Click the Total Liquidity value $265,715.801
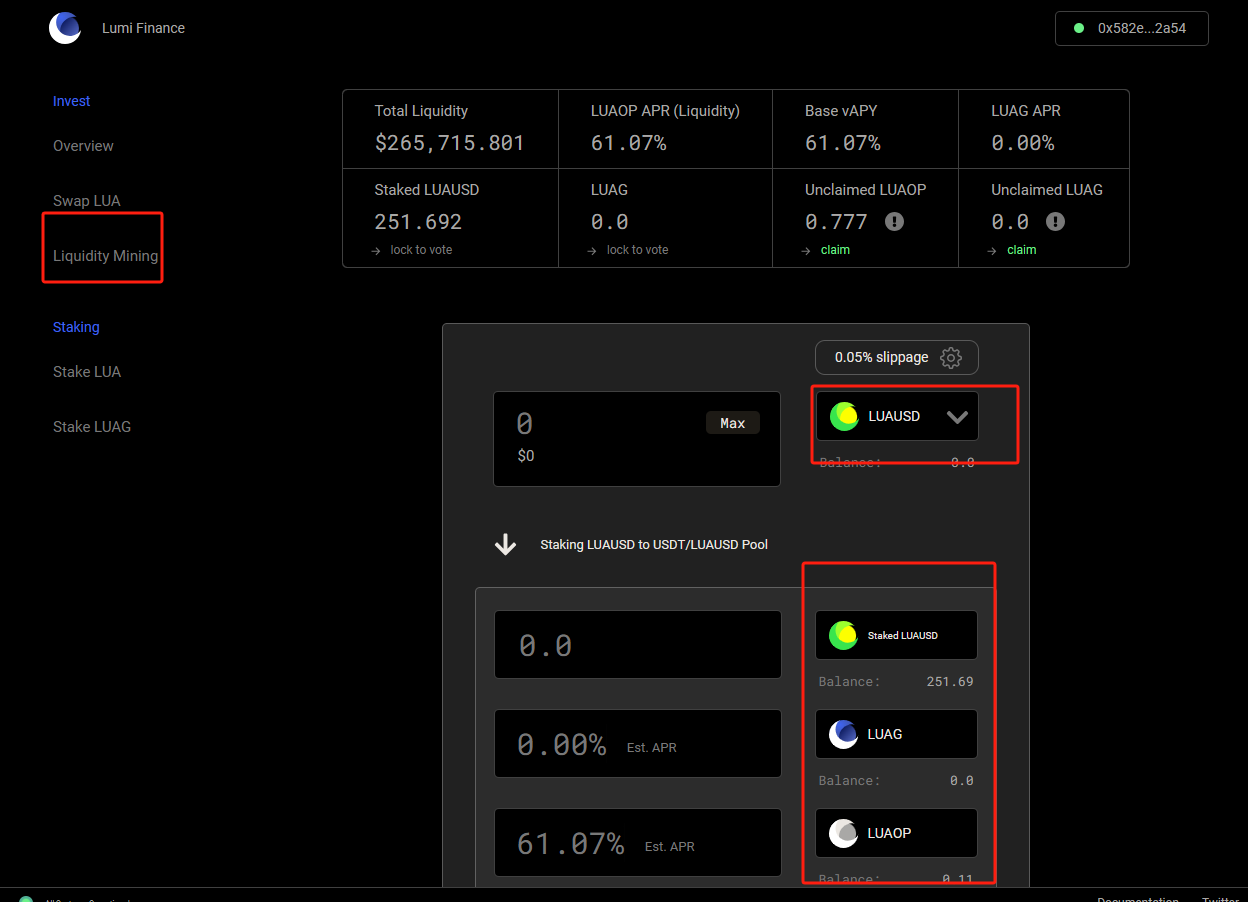 (449, 143)
